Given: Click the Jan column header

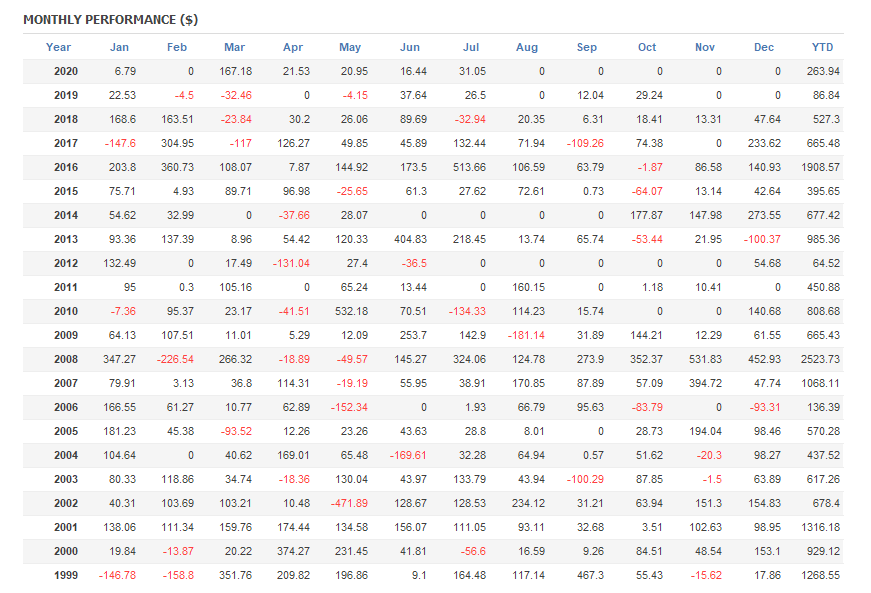Looking at the screenshot, I should (119, 47).
